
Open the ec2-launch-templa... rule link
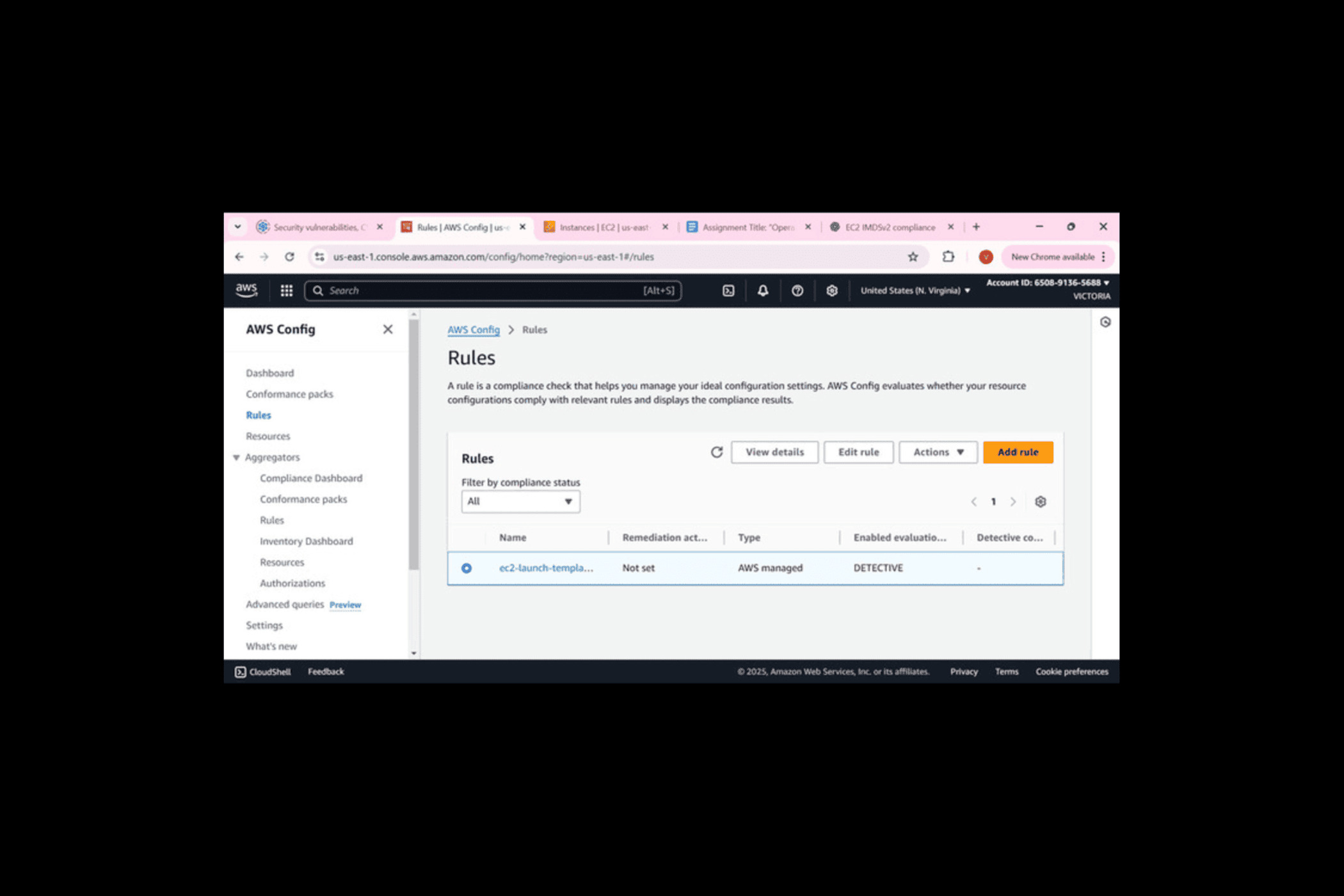point(546,568)
